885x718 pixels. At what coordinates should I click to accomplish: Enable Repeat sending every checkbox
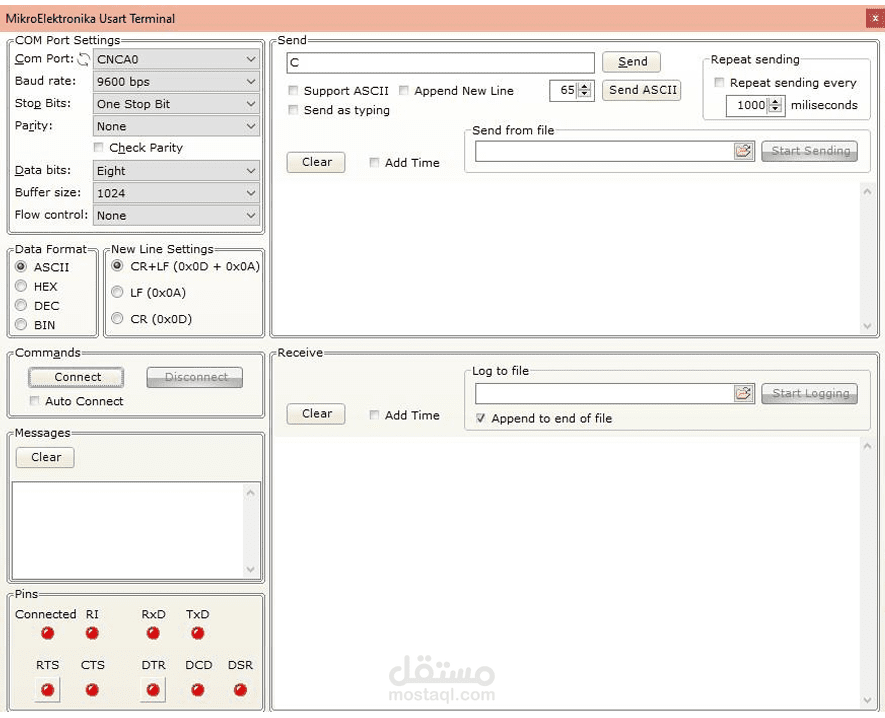pos(719,82)
